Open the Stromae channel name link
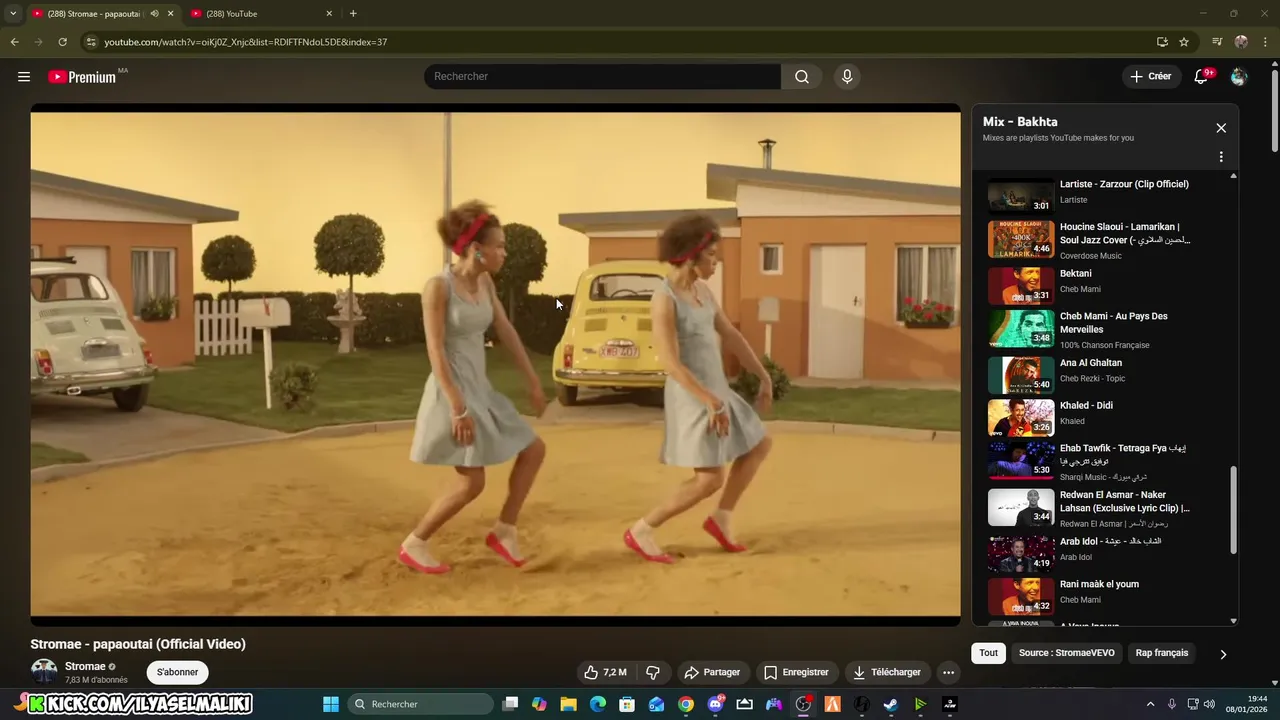This screenshot has height=720, width=1280. tap(85, 666)
